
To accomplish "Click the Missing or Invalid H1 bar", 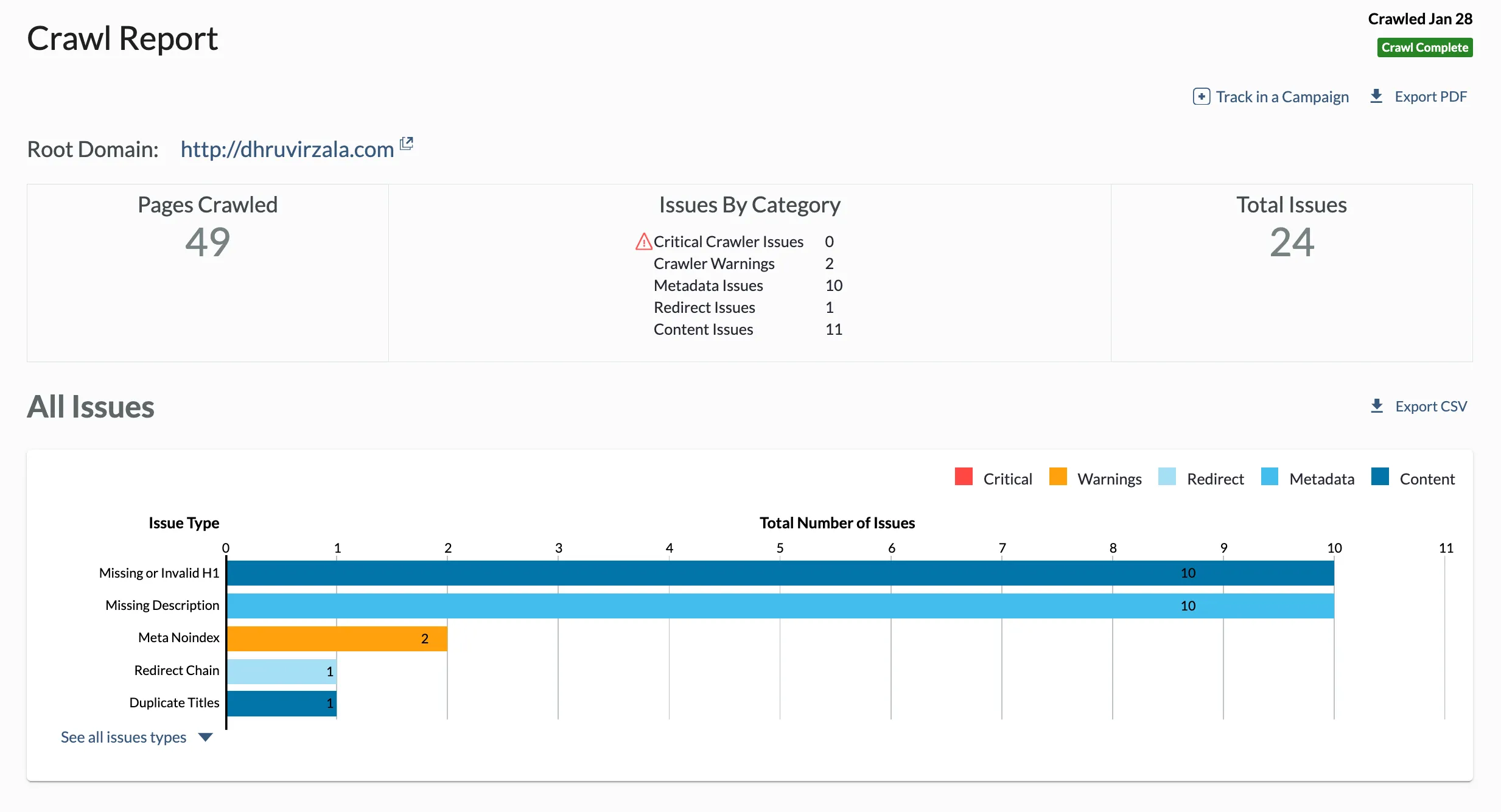I will tap(780, 573).
